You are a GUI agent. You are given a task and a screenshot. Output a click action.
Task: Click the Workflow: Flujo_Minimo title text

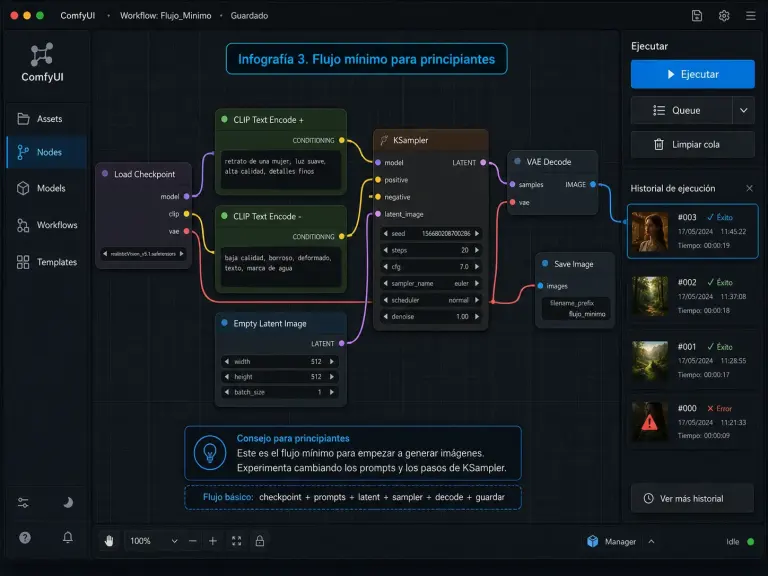[166, 16]
